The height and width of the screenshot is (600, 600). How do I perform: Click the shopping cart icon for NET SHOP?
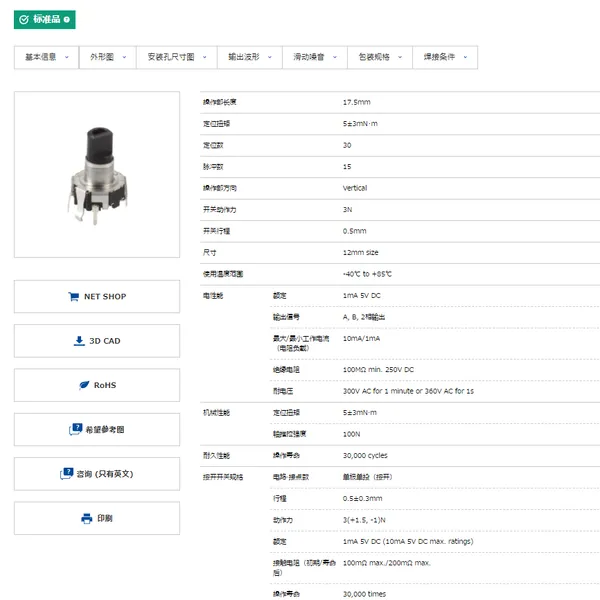point(73,297)
